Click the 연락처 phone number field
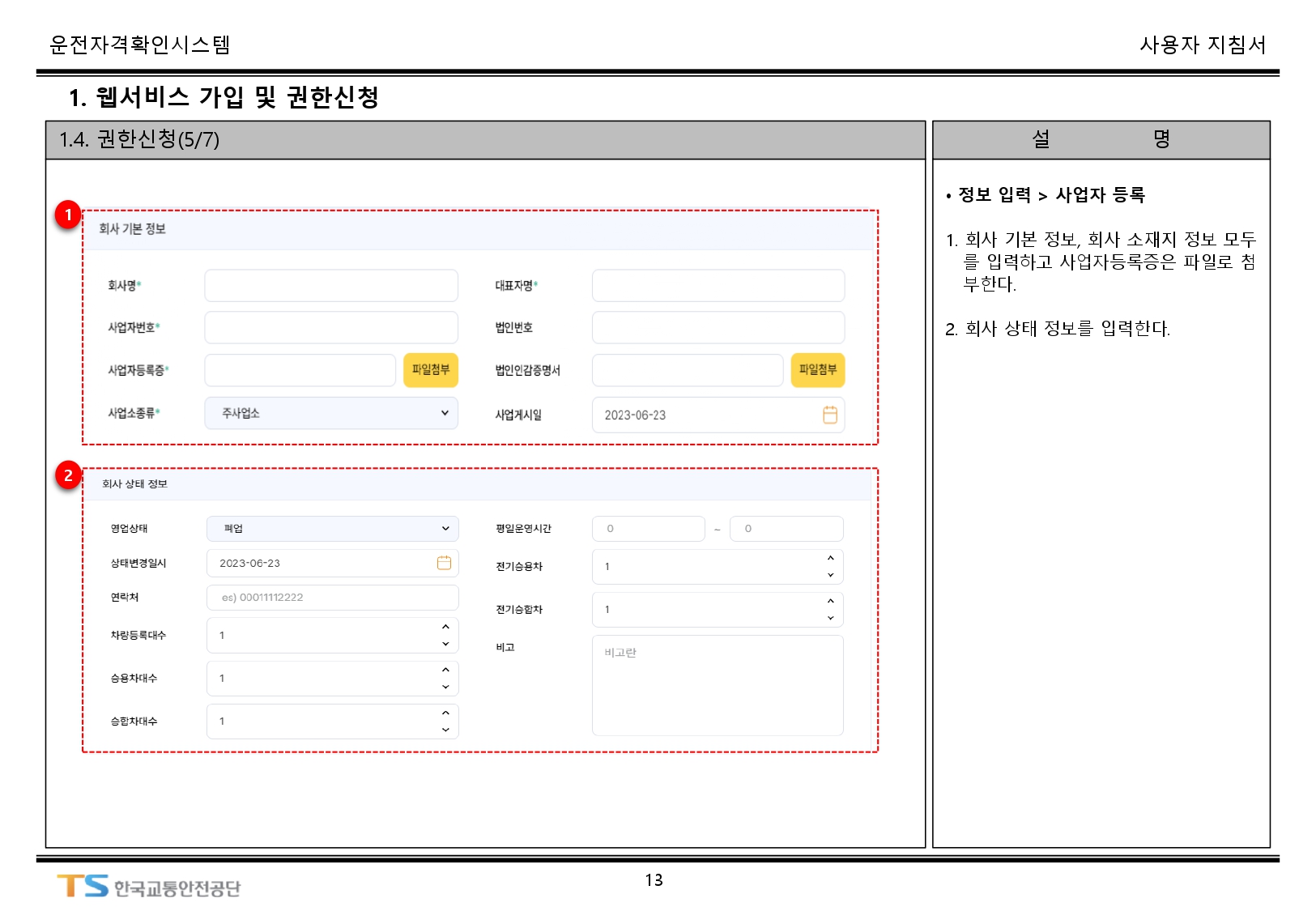Viewport: 1316px width, 911px height. tap(333, 598)
